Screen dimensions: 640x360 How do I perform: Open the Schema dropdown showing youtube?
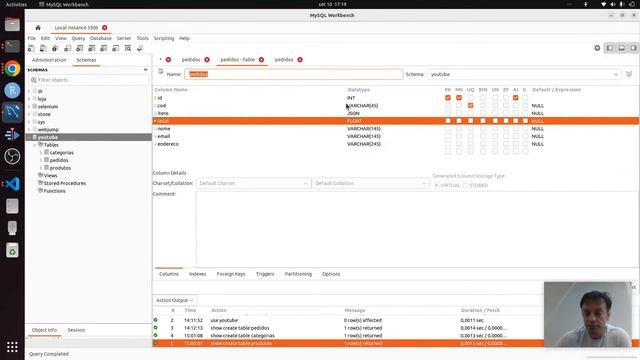coord(524,74)
